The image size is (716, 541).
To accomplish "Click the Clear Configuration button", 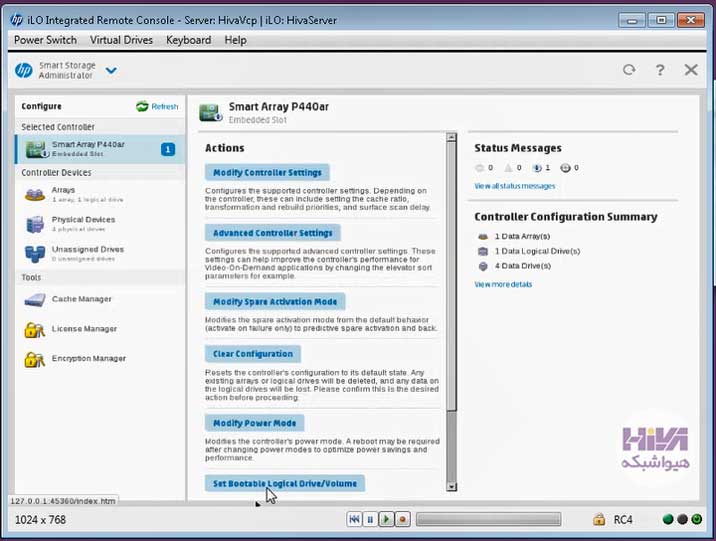I will 253,354.
